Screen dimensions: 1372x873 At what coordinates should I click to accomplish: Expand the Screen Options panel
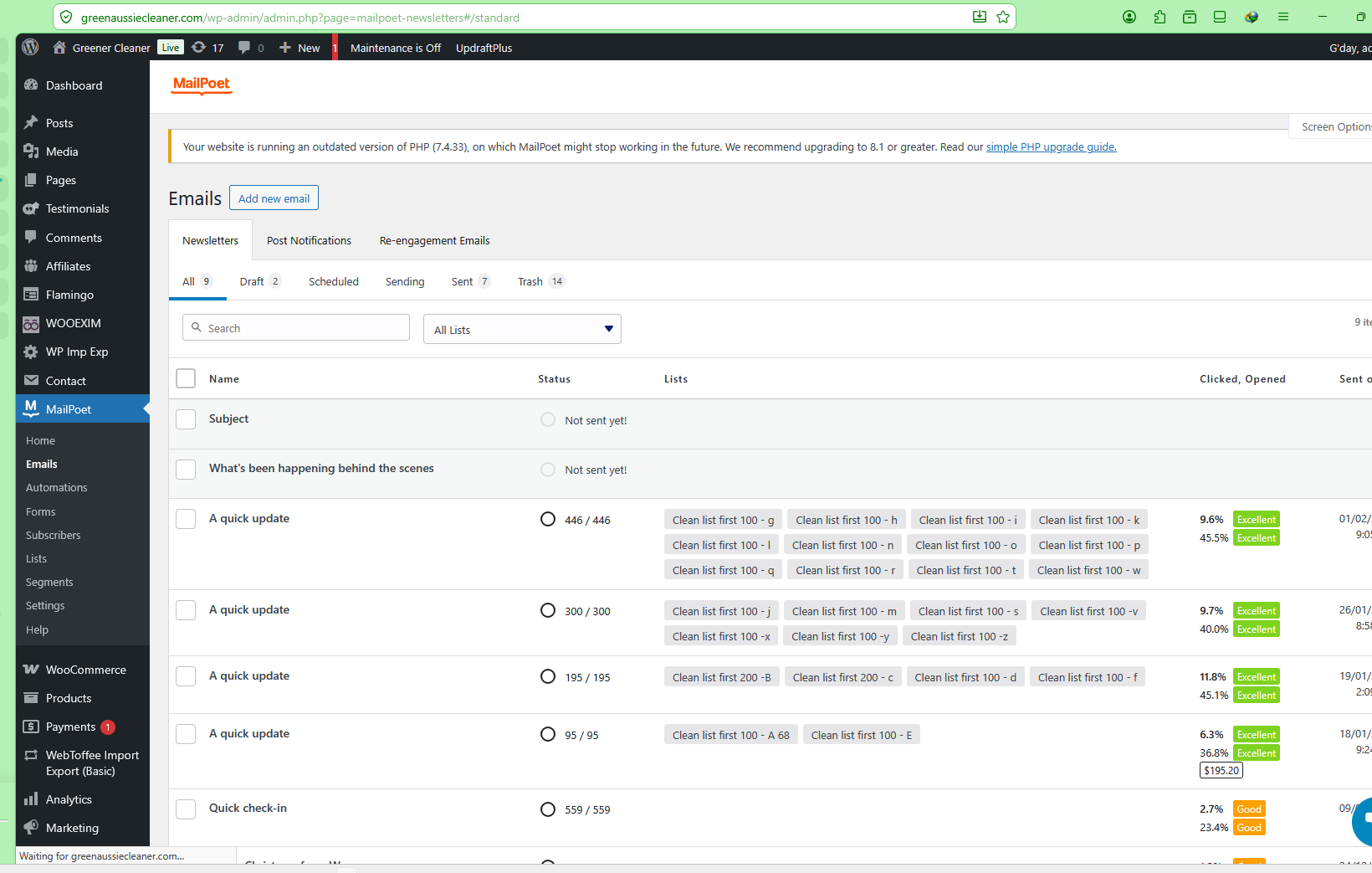point(1334,127)
